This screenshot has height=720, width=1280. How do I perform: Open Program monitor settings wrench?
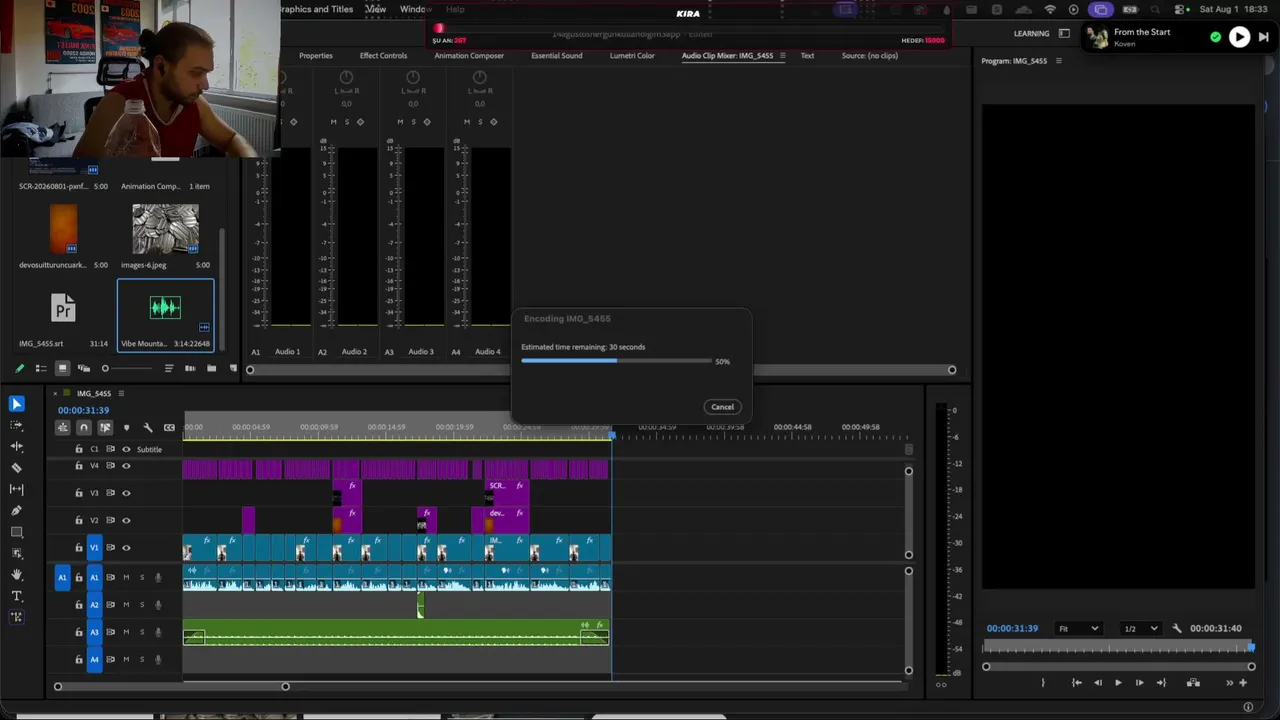[x=1177, y=628]
